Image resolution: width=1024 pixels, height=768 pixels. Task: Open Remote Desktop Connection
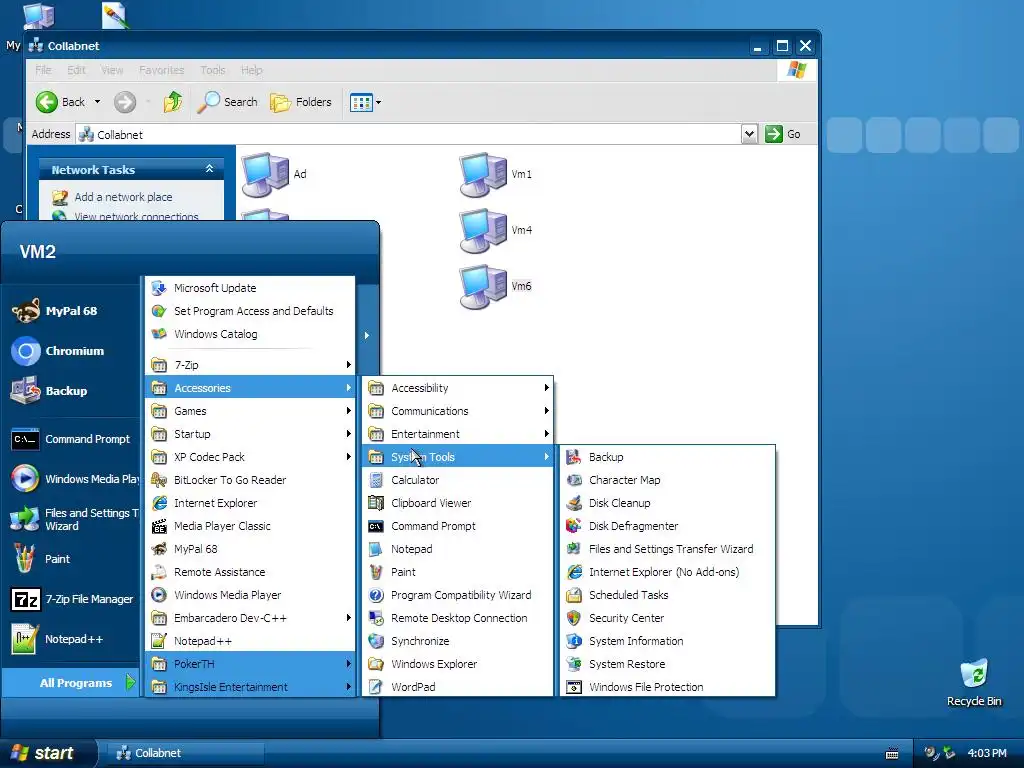pyautogui.click(x=457, y=618)
